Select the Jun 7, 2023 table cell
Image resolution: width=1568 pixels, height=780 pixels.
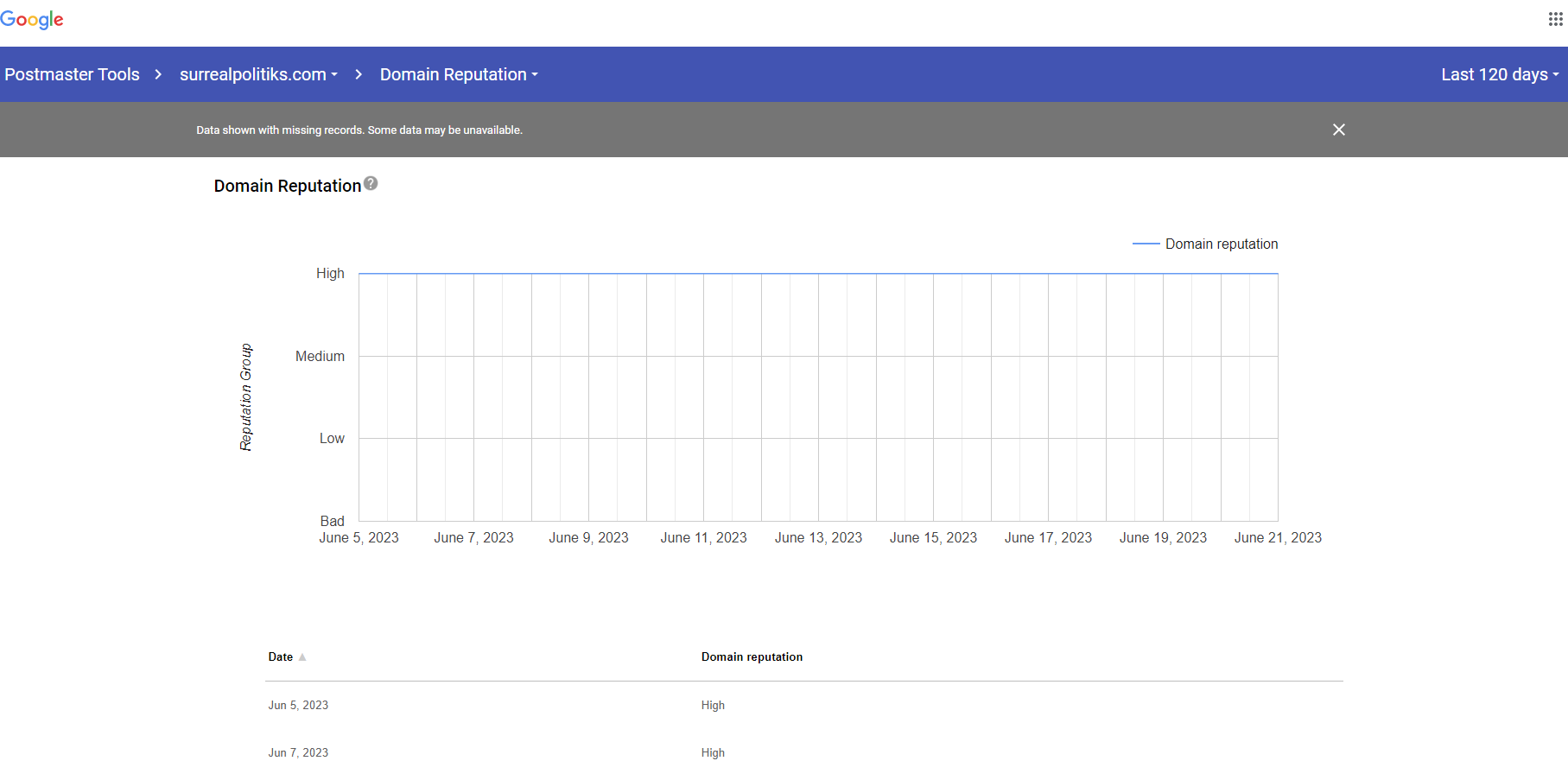[x=298, y=752]
